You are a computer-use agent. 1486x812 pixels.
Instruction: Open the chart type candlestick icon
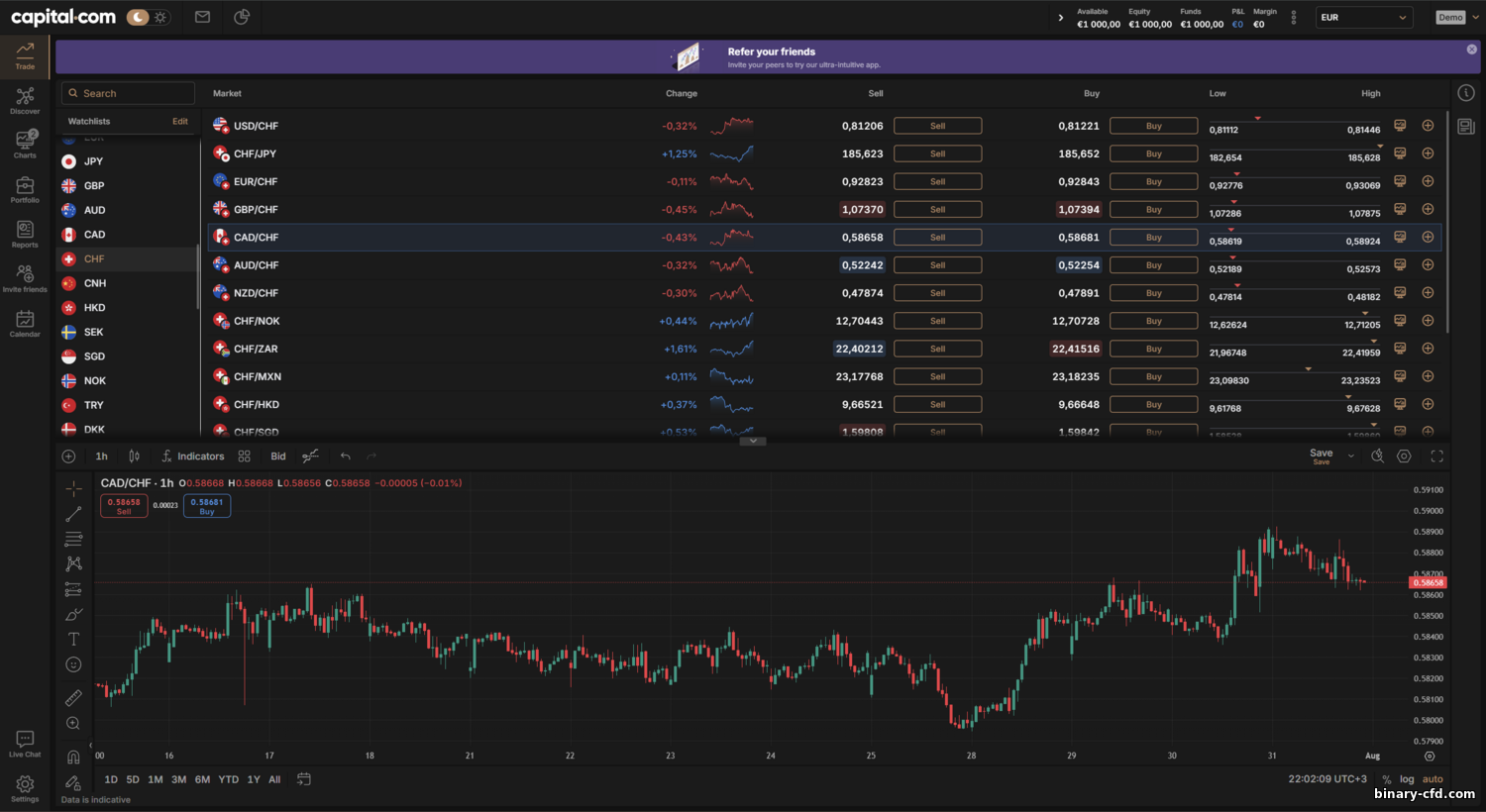(x=134, y=457)
